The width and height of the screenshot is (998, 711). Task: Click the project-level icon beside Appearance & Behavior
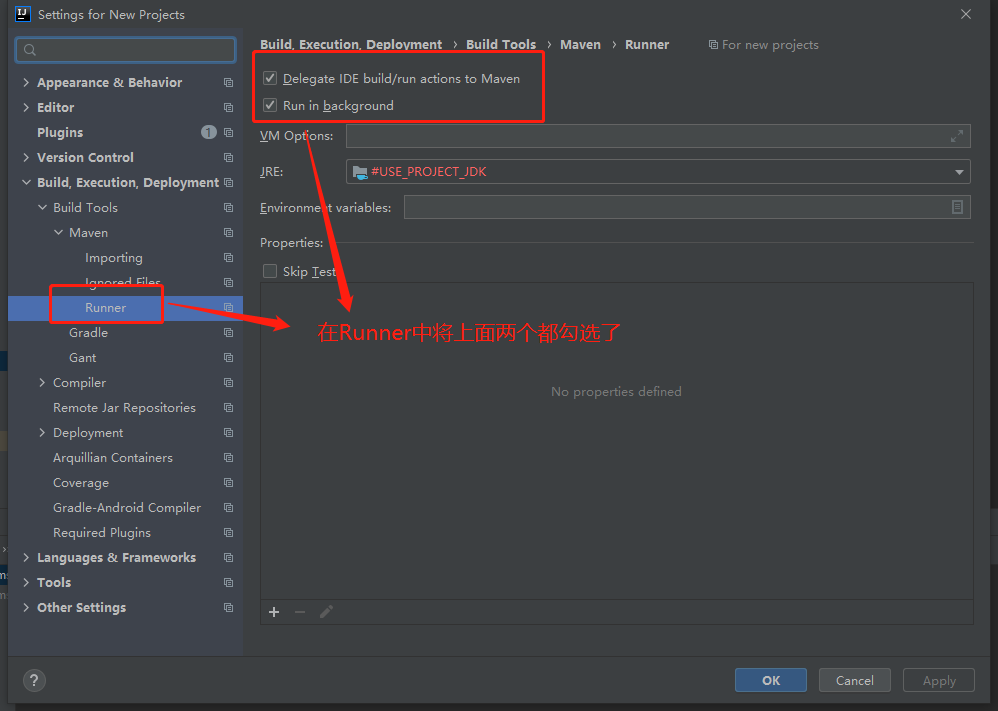228,83
